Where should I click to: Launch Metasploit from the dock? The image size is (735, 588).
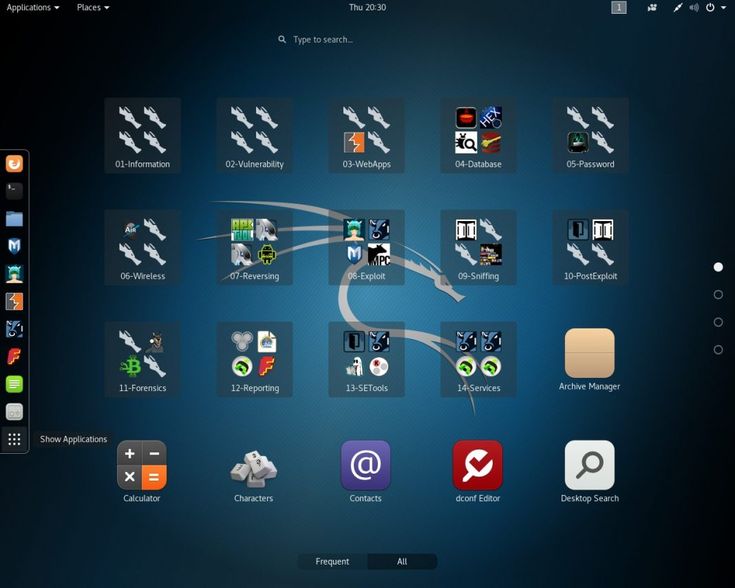point(14,246)
